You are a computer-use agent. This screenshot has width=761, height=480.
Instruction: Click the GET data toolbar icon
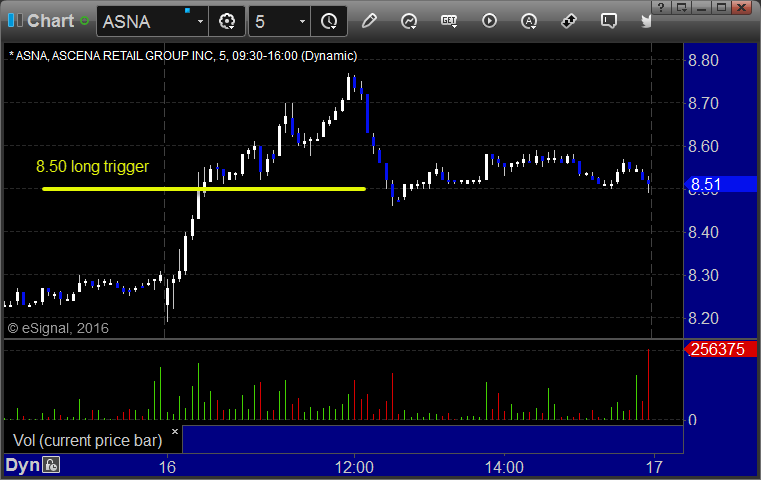click(449, 21)
